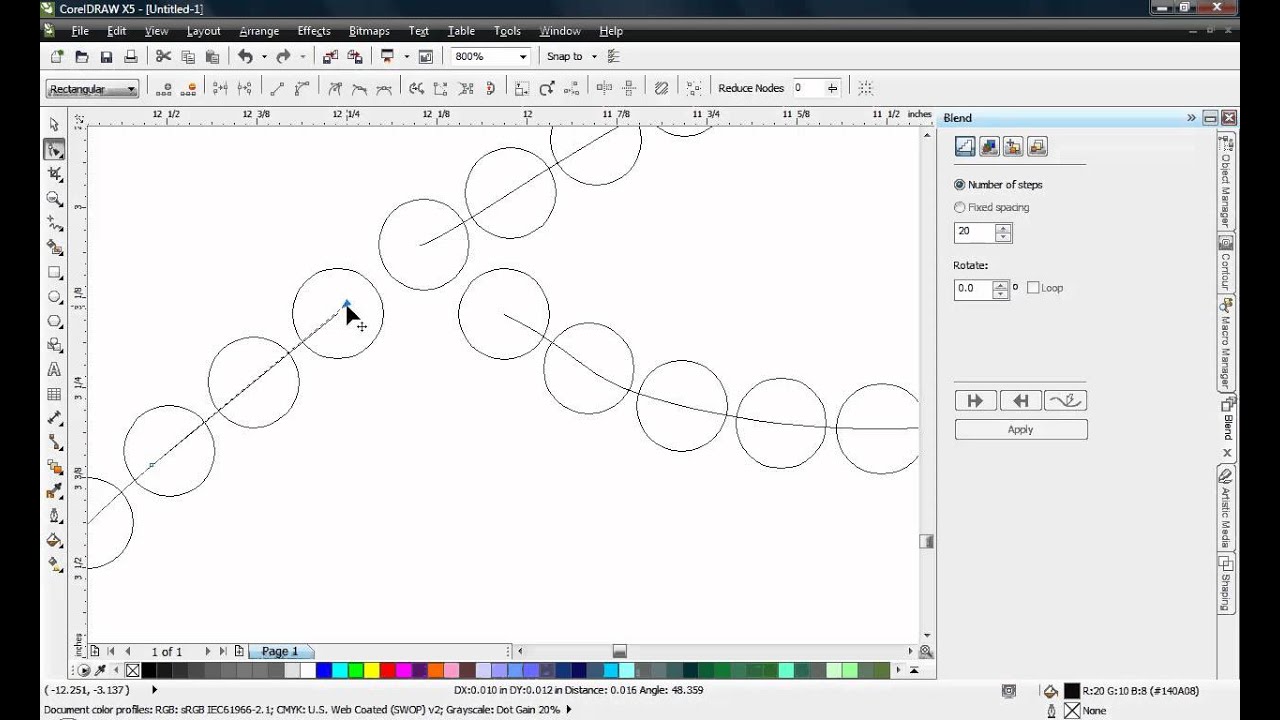Viewport: 1280px width, 720px height.
Task: Select the Outline pen tool
Action: tap(54, 516)
